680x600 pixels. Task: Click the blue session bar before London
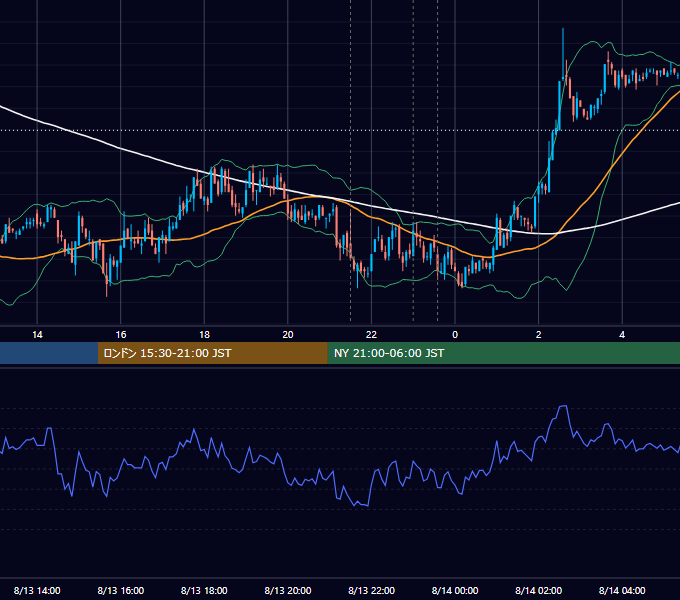pyautogui.click(x=49, y=353)
